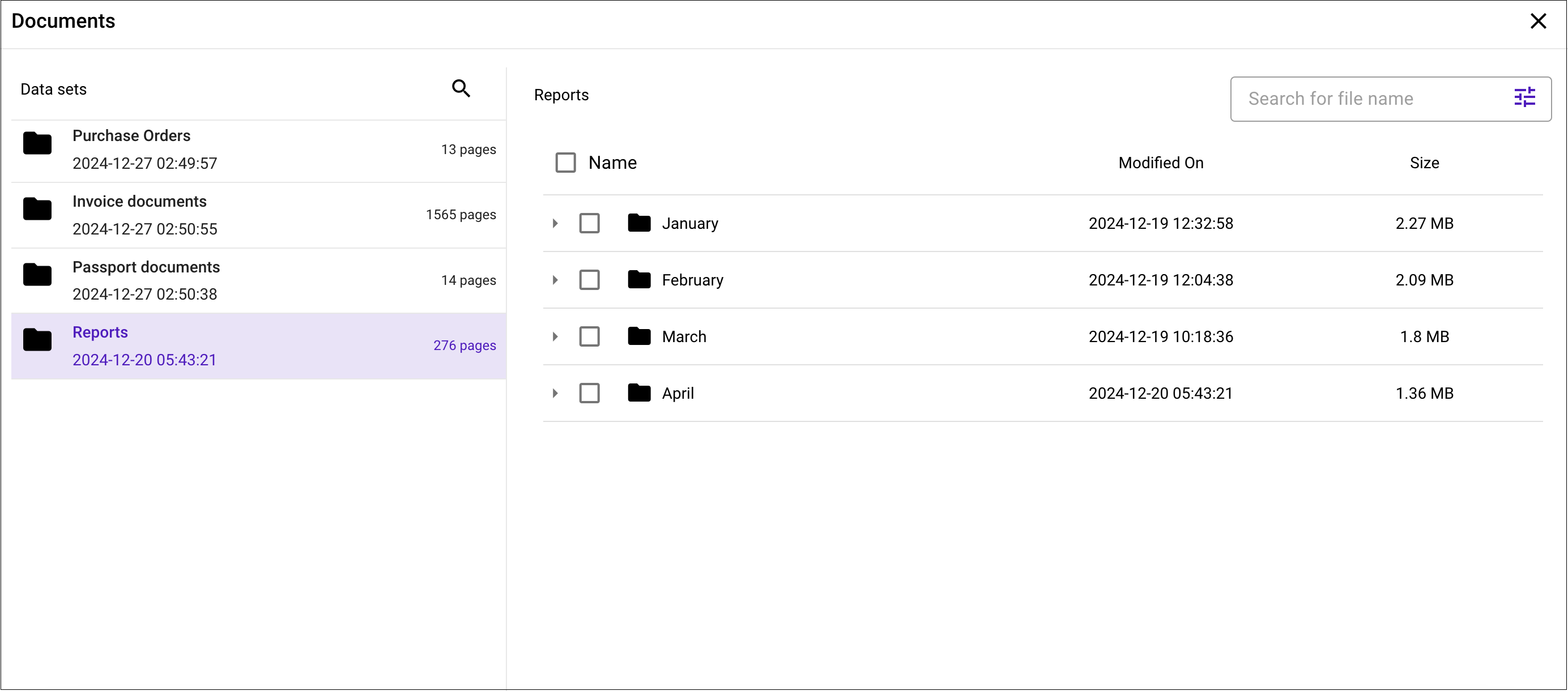Click the Data sets panel heading
The image size is (1568, 691).
click(54, 89)
